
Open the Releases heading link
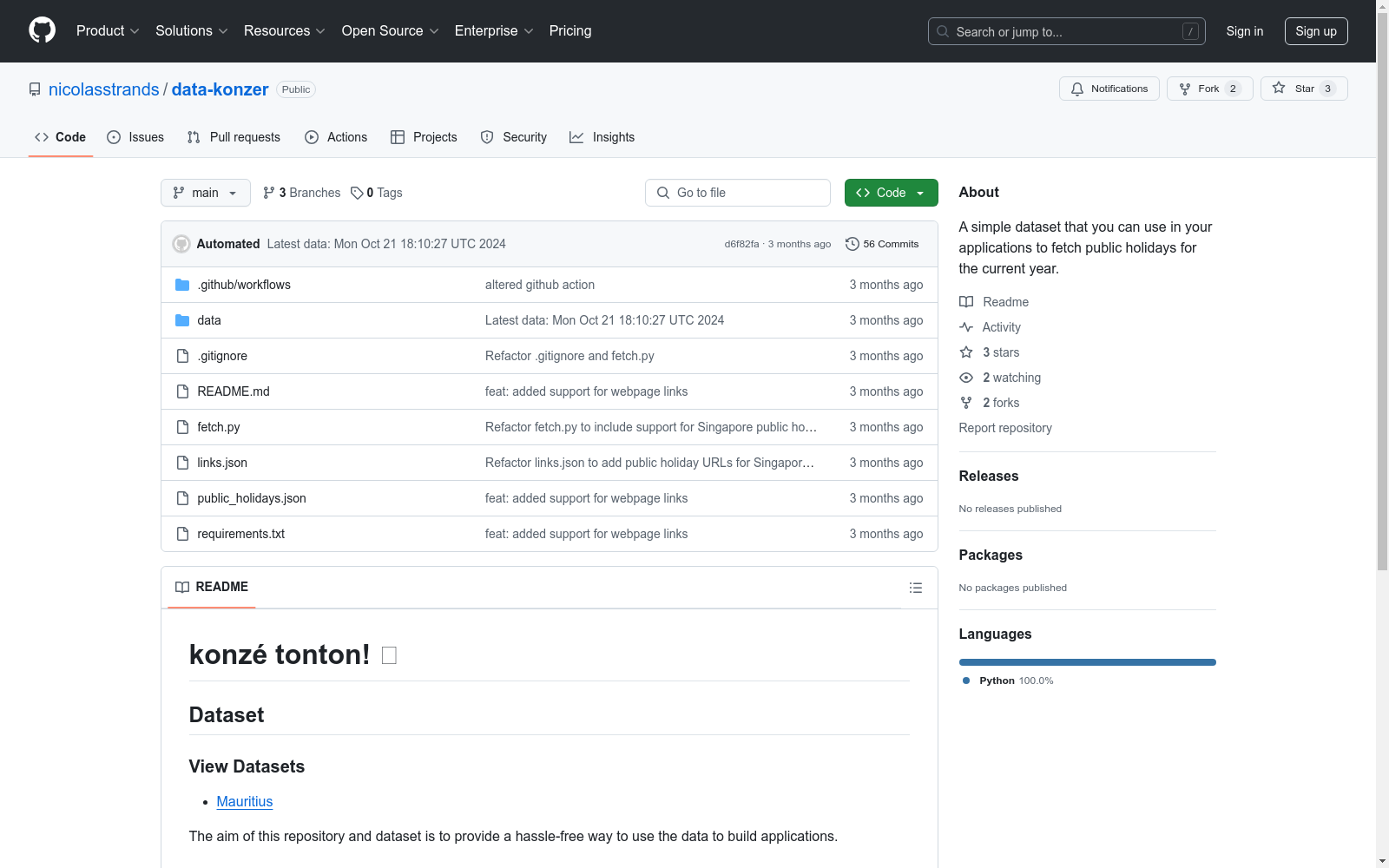point(989,476)
